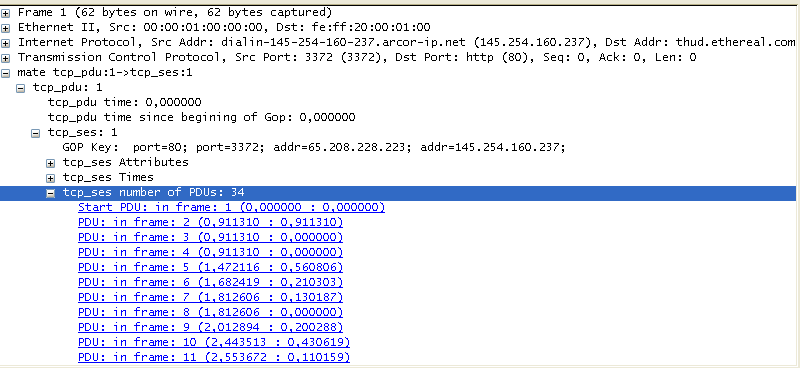
Task: Expand the Transmission Control Protocol node
Action: click(x=5, y=58)
